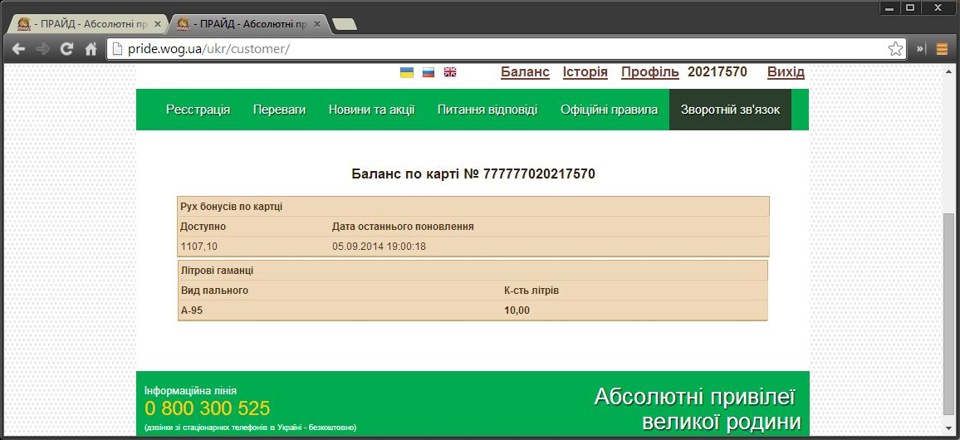The width and height of the screenshot is (960, 440).
Task: Log out via the Вихід link
Action: (786, 72)
